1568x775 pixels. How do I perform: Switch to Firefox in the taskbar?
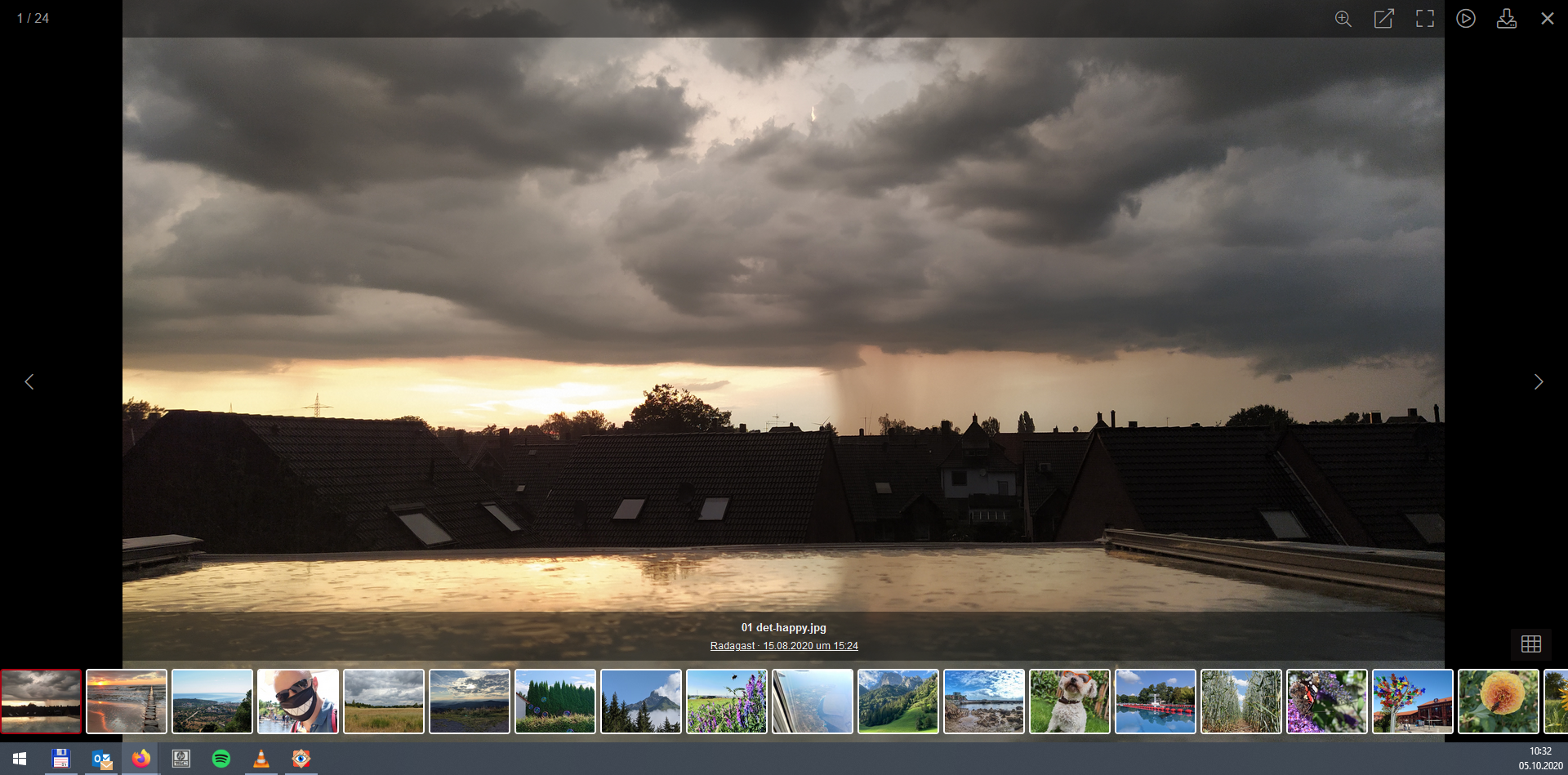pos(141,759)
